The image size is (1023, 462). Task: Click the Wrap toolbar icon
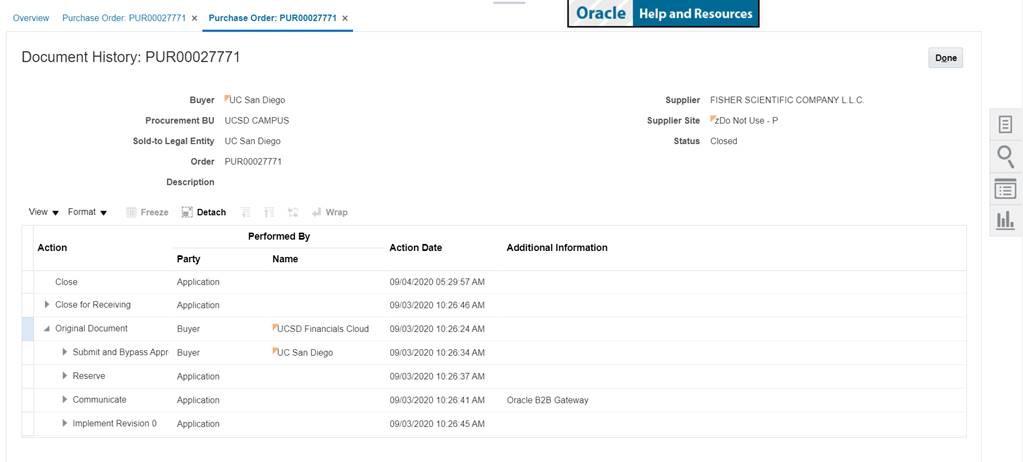point(330,212)
